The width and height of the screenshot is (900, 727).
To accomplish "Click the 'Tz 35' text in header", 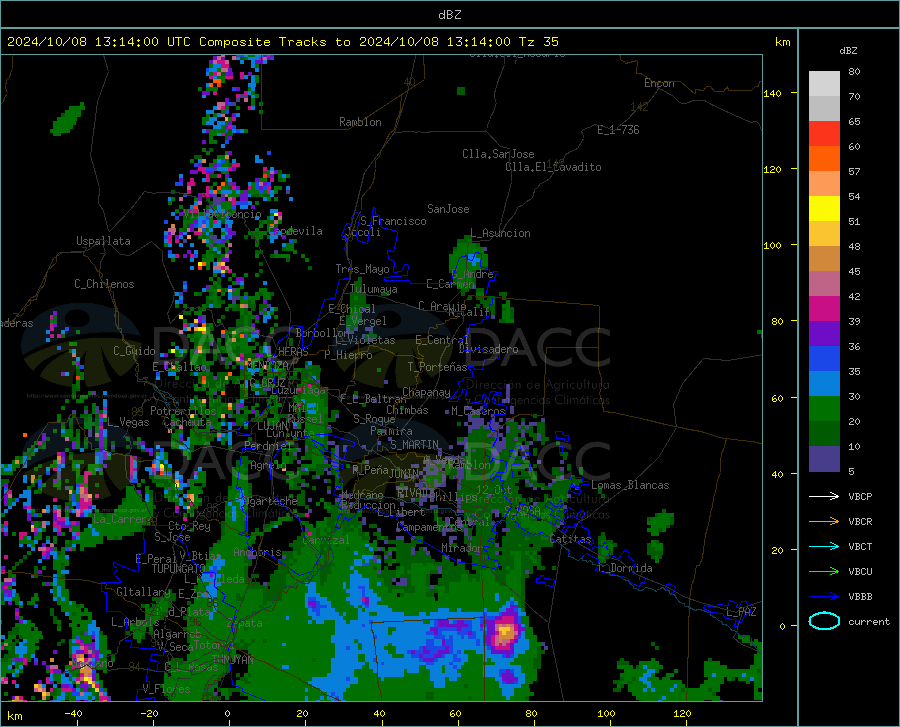I will tap(538, 42).
